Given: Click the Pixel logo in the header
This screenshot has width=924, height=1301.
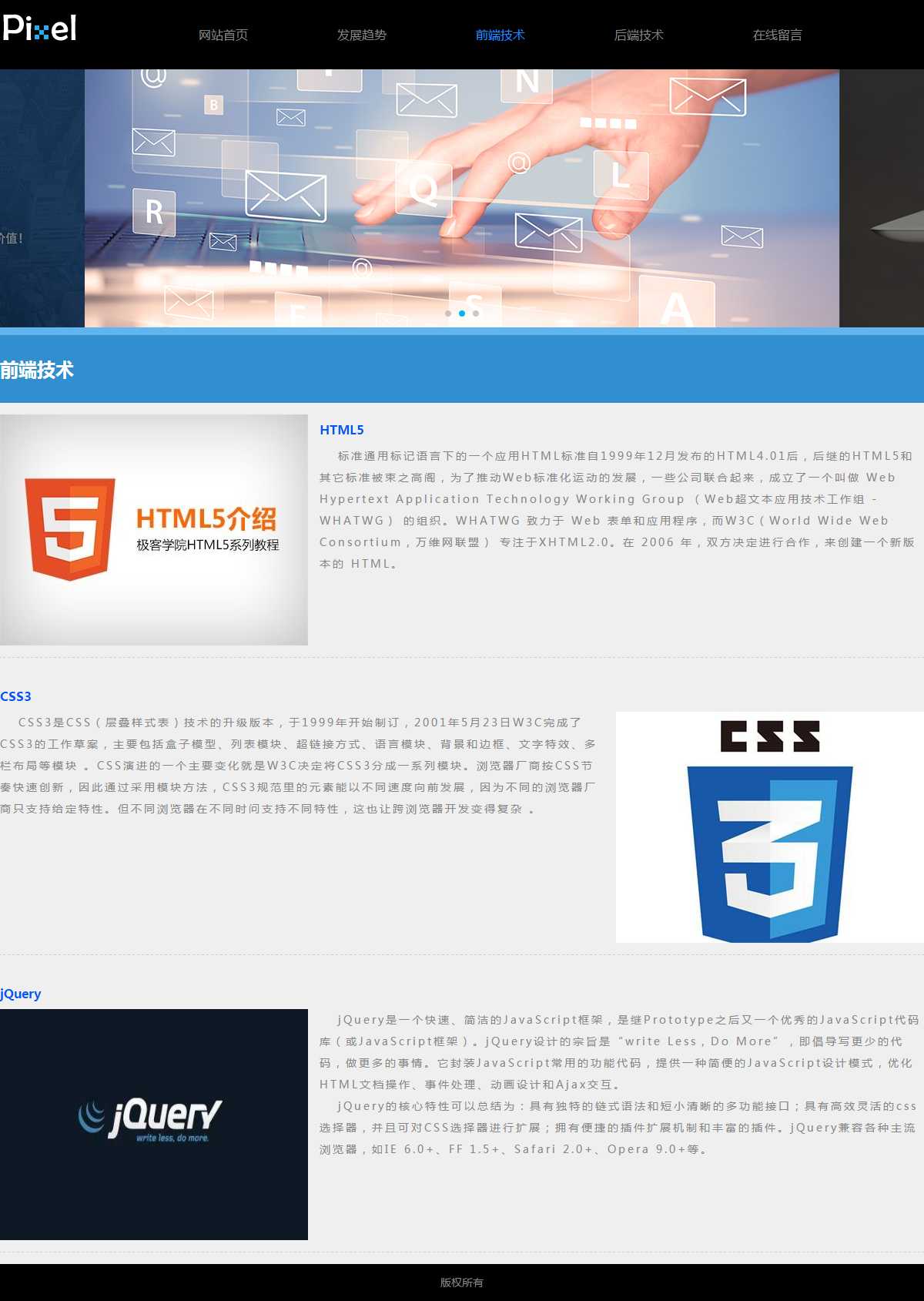Looking at the screenshot, I should click(x=40, y=29).
